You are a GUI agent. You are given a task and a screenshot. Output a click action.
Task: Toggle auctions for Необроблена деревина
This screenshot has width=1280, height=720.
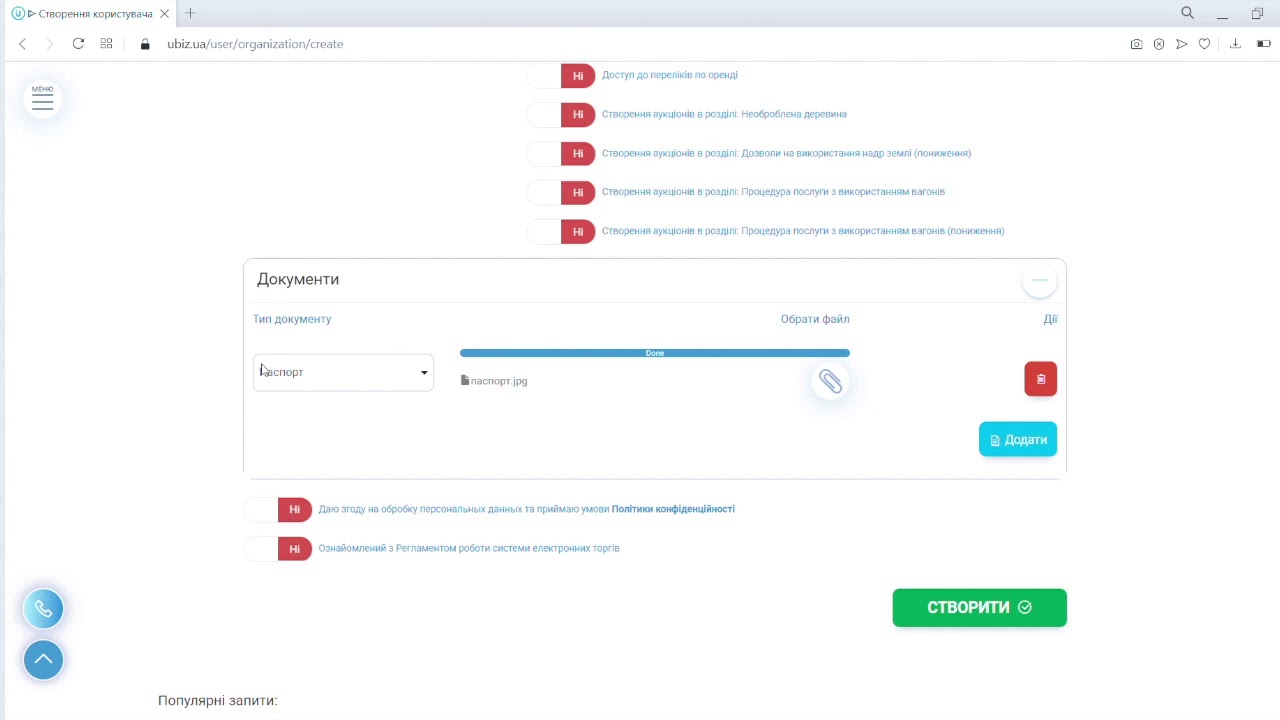pyautogui.click(x=561, y=115)
